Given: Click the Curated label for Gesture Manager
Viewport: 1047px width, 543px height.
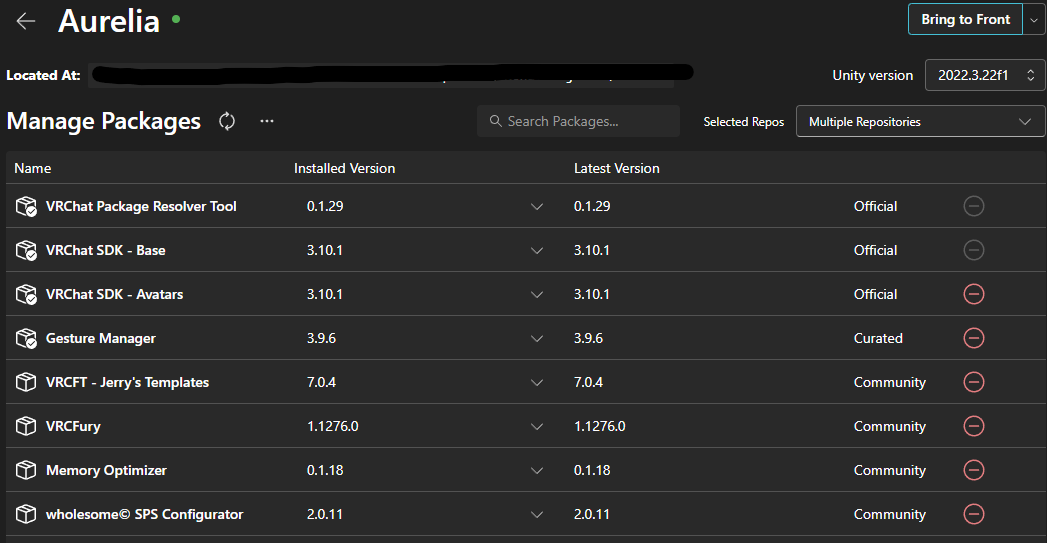Looking at the screenshot, I should (x=878, y=338).
